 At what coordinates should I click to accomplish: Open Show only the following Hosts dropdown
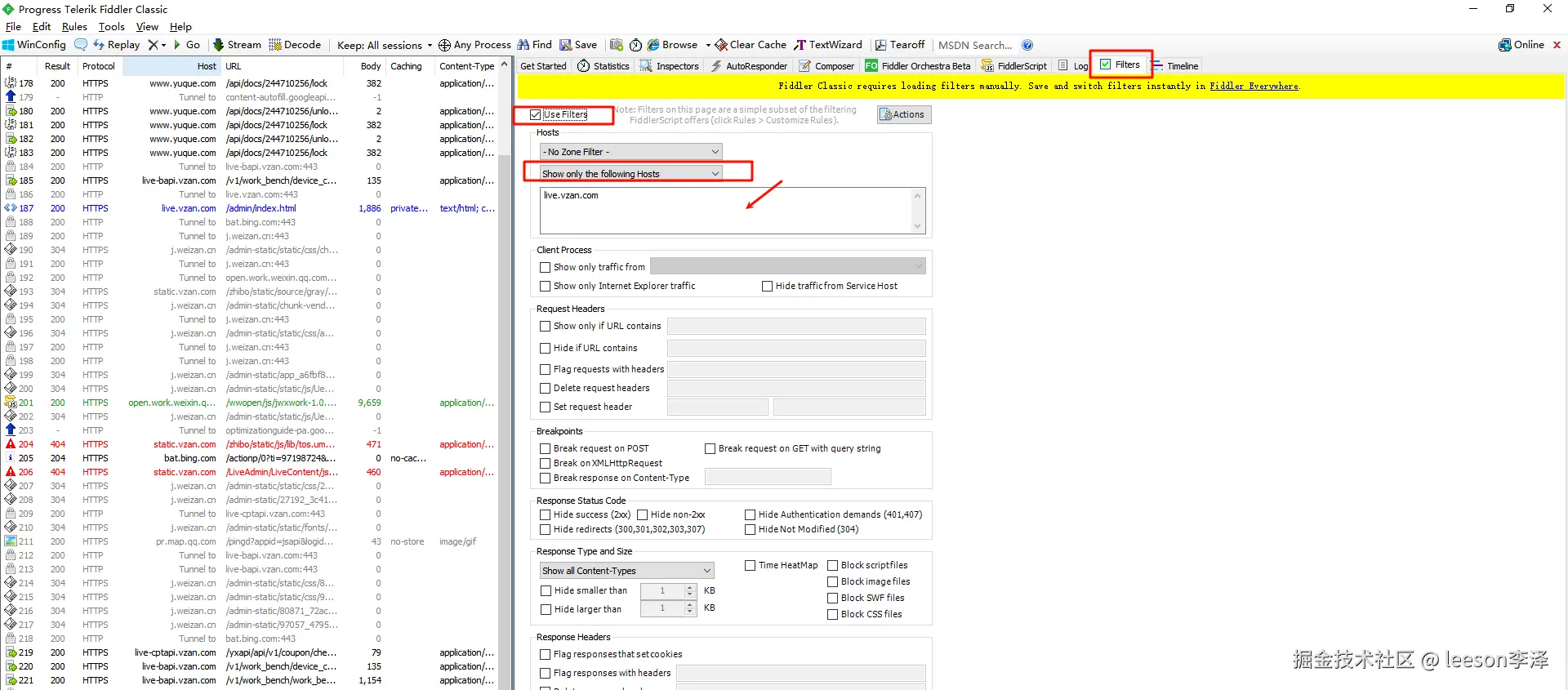pyautogui.click(x=630, y=174)
